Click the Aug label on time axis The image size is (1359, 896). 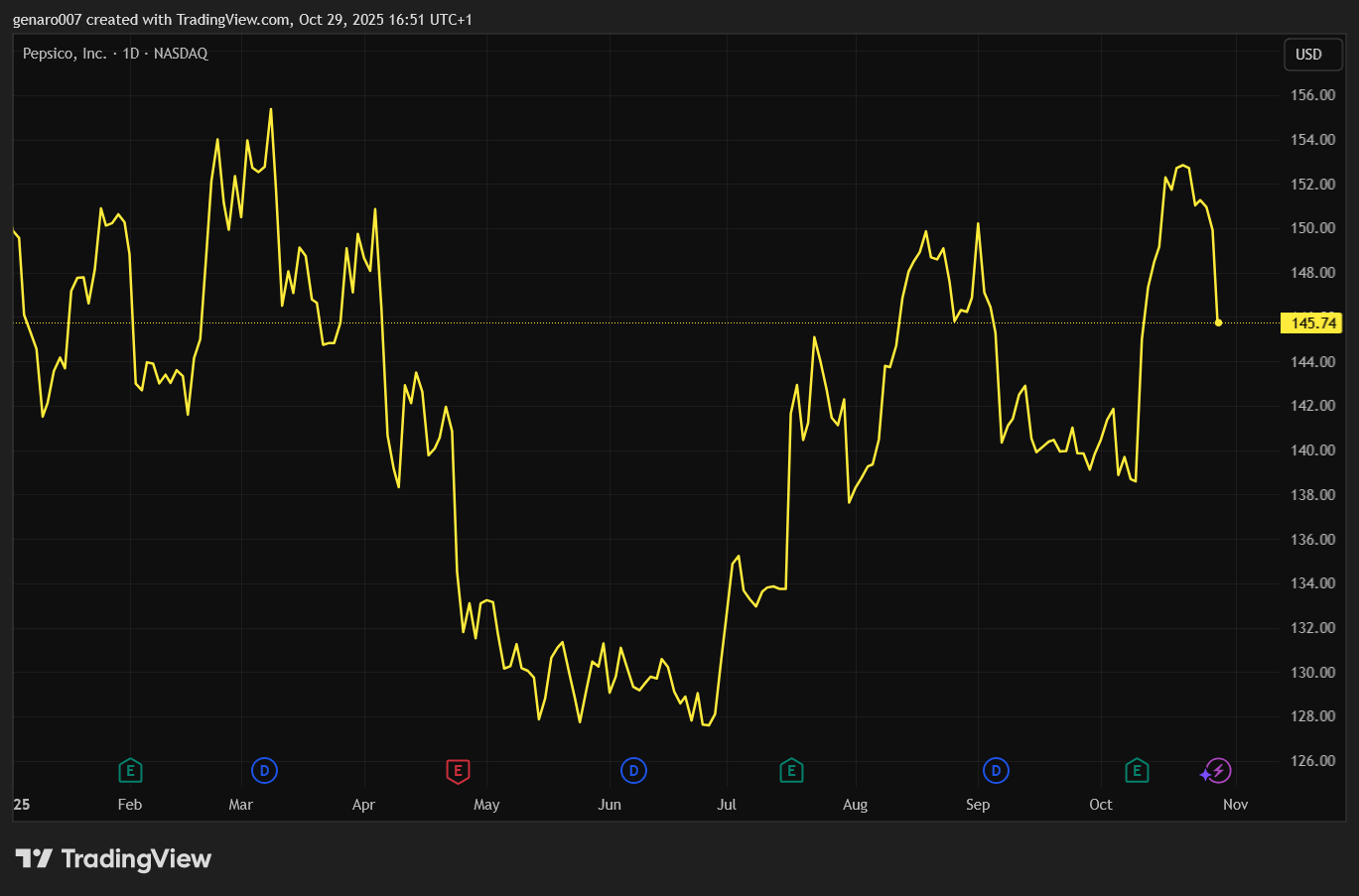tap(855, 805)
